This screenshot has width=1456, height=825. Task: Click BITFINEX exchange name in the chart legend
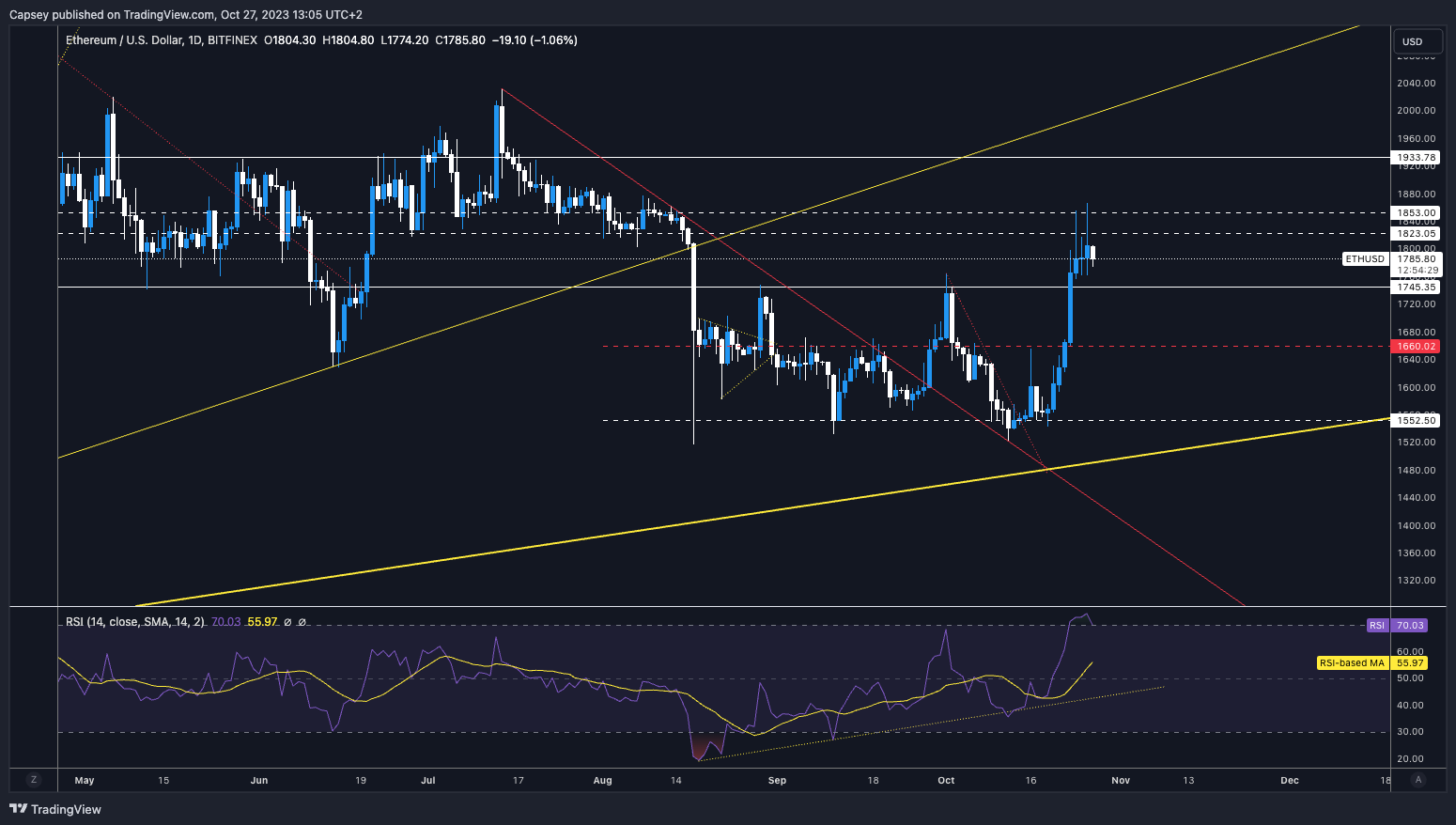point(232,40)
